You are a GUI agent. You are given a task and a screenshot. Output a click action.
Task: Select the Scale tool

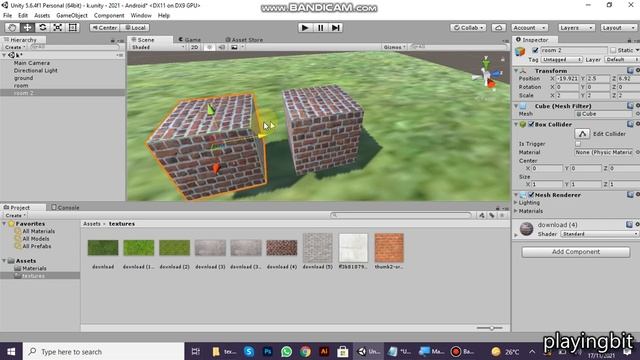[58, 27]
